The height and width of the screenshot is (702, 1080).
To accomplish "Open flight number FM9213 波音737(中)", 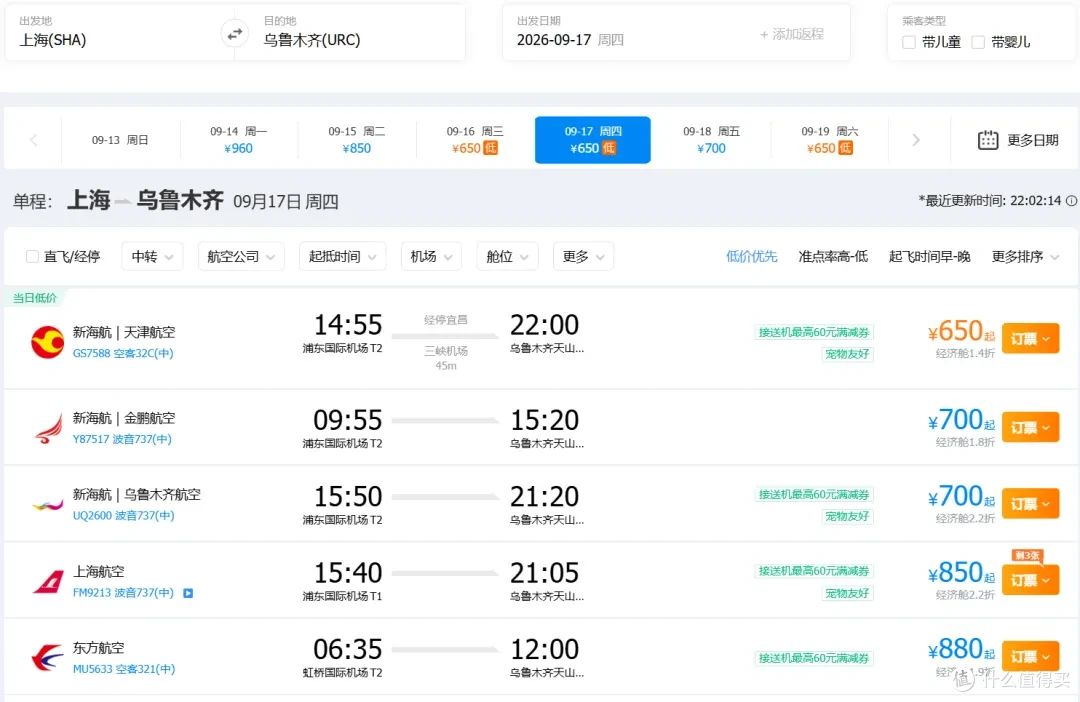I will (123, 592).
